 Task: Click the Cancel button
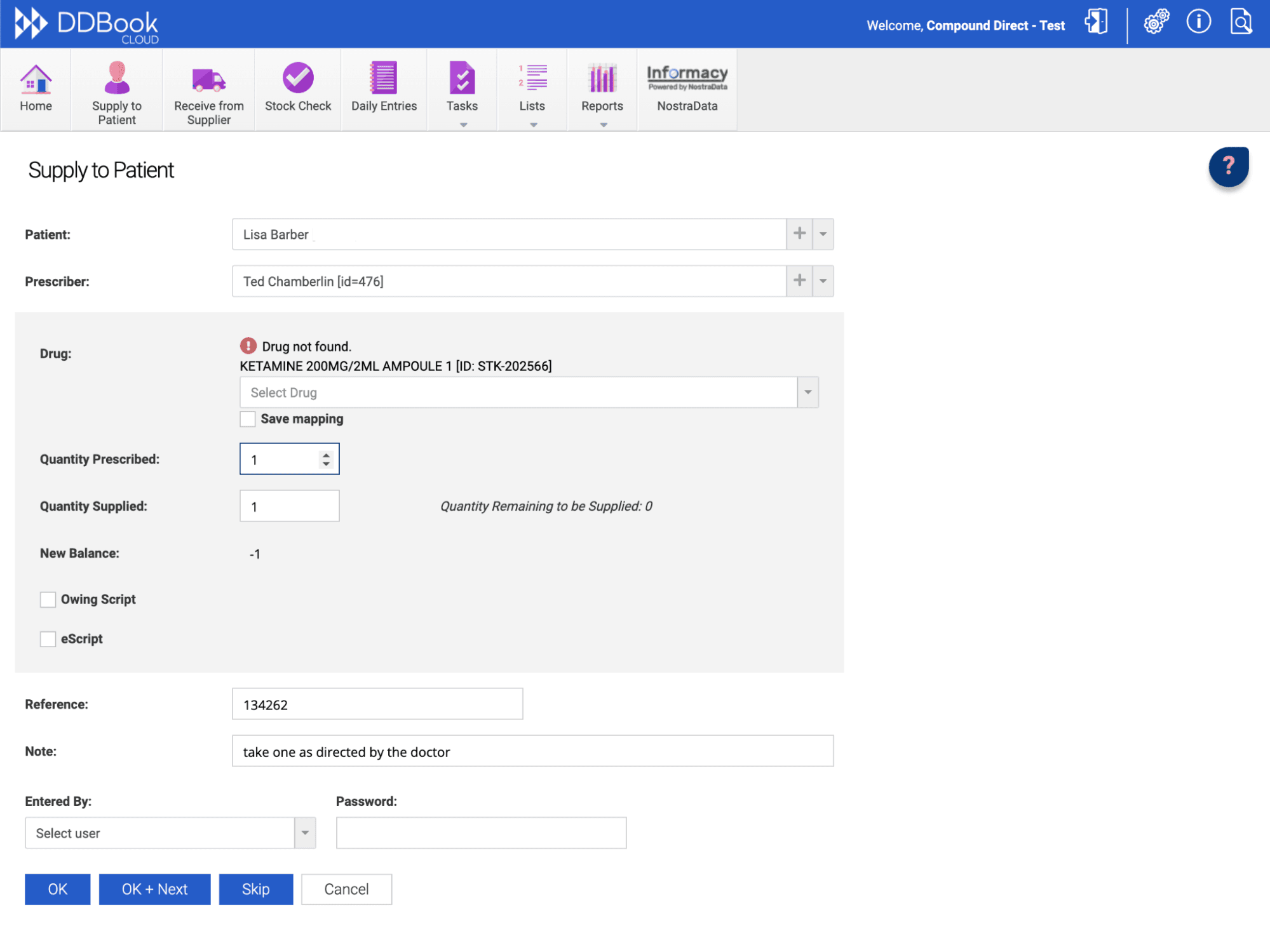coord(346,888)
